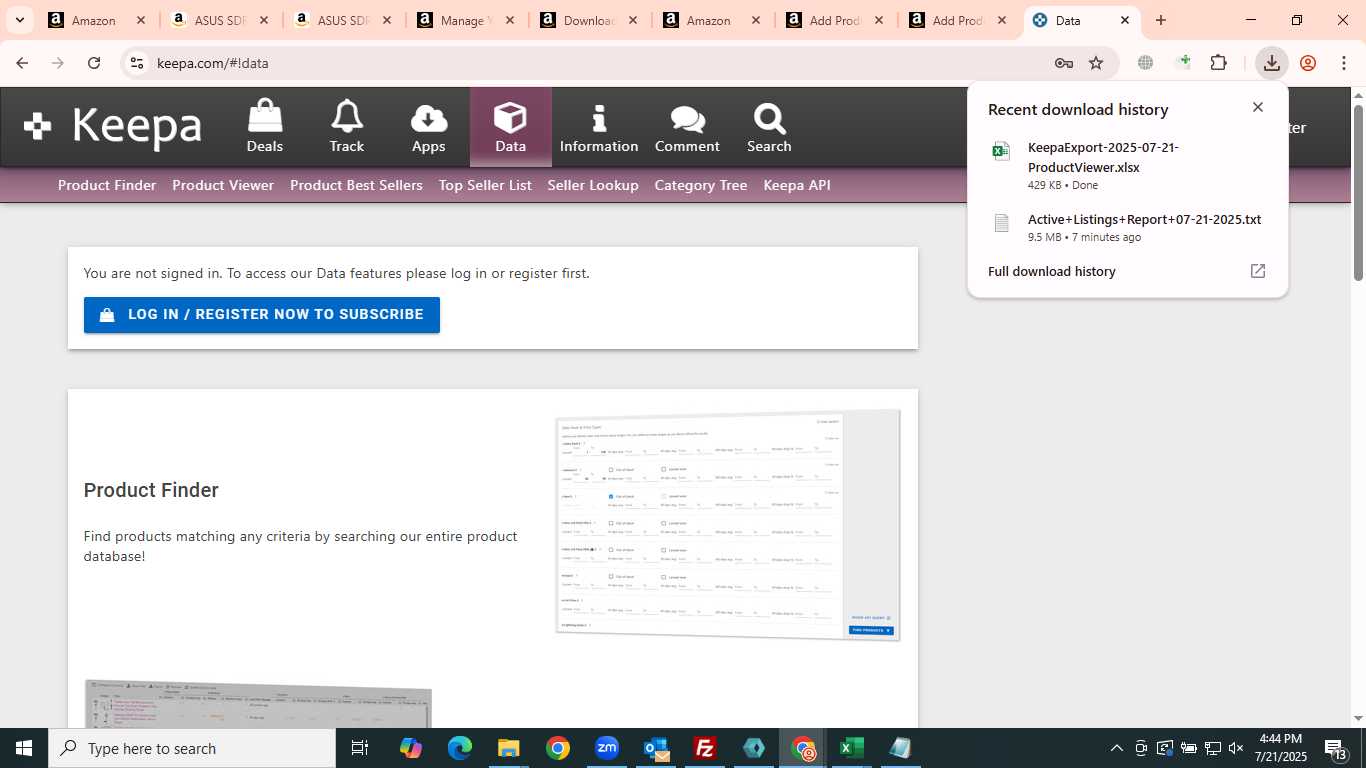Show hidden system tray icons
The height and width of the screenshot is (768, 1366).
click(x=1117, y=748)
